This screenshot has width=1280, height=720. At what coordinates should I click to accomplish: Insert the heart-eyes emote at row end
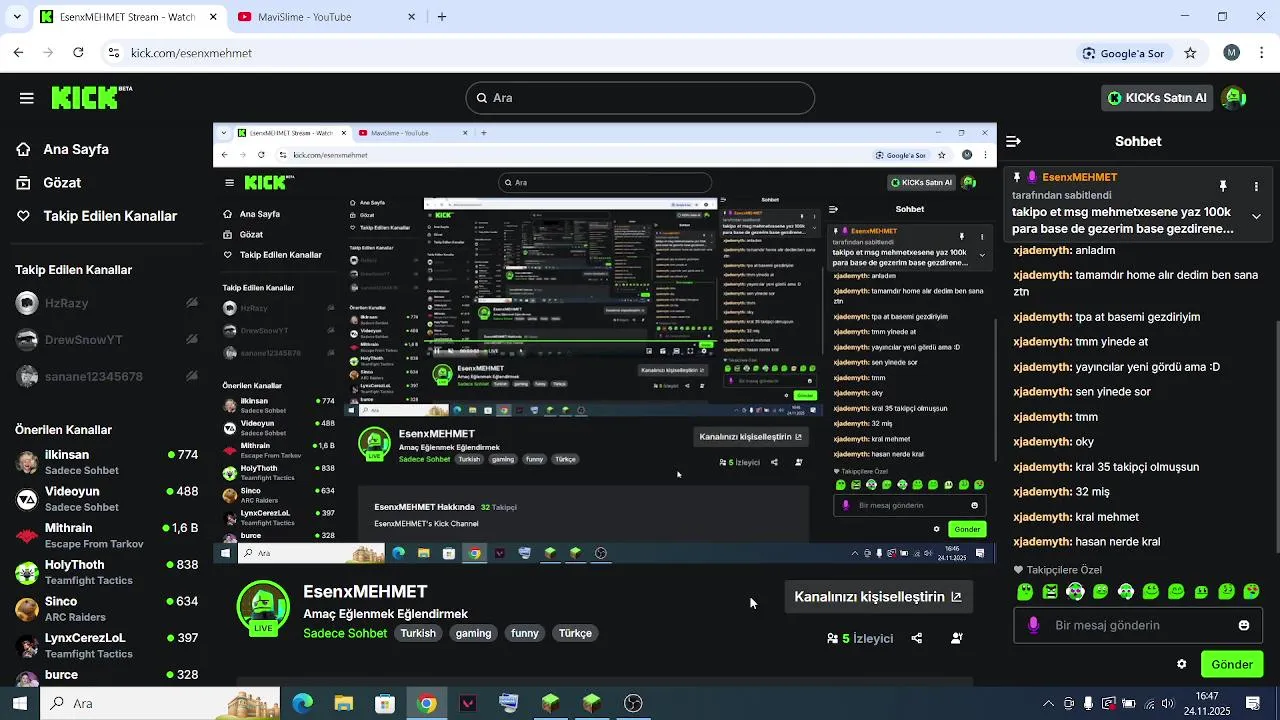1251,592
